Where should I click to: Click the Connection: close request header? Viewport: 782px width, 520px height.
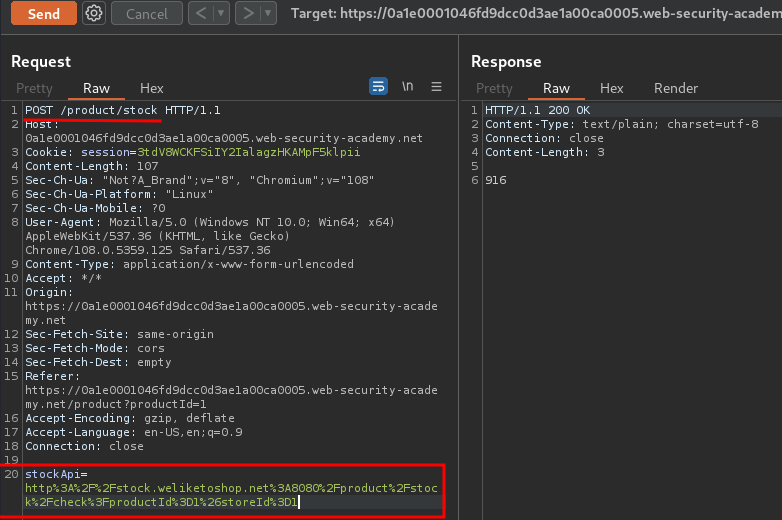(x=84, y=446)
